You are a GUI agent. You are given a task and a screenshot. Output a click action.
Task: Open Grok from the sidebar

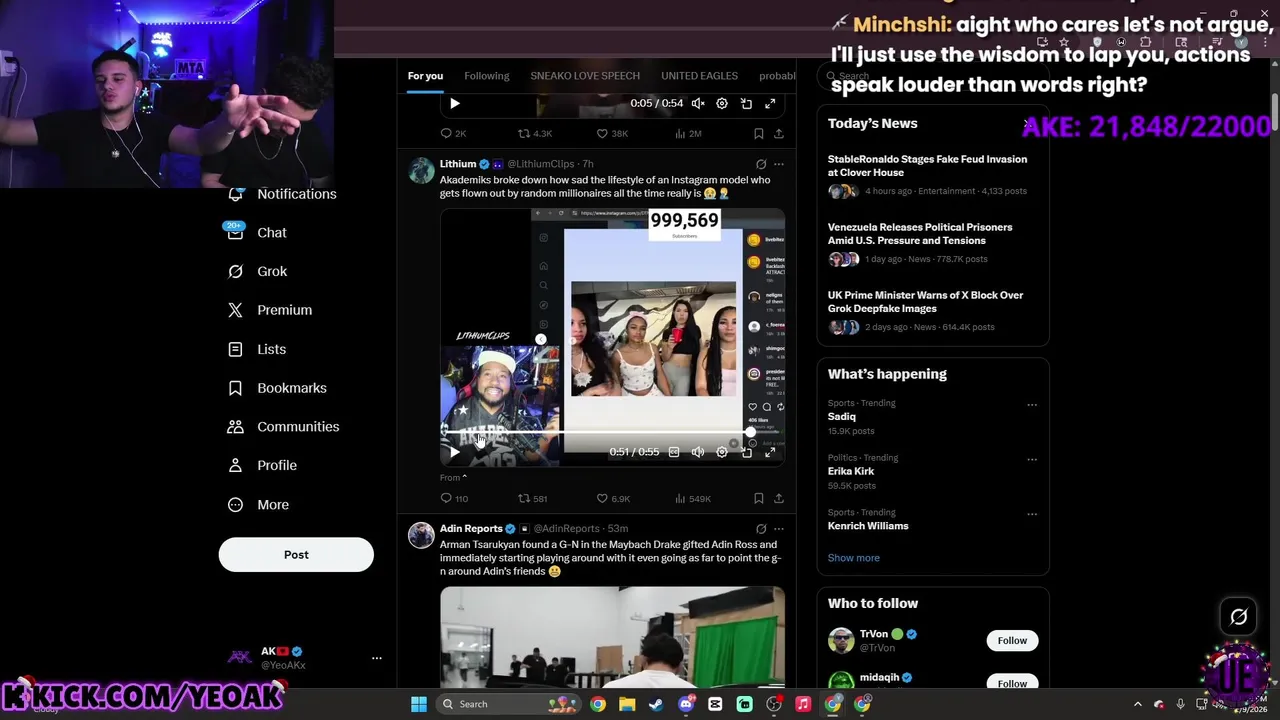pos(258,271)
